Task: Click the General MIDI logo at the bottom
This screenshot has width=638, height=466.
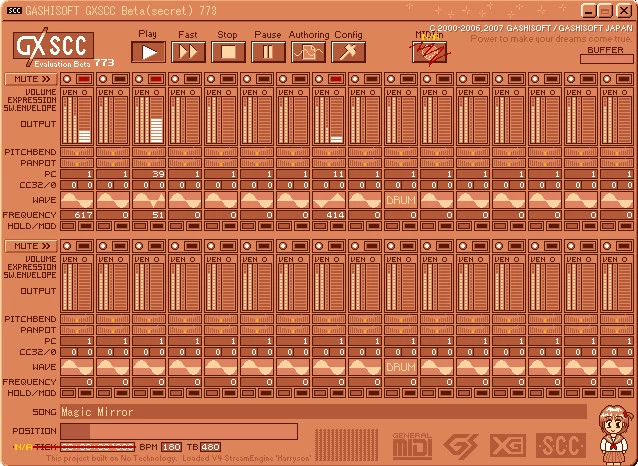Action: pyautogui.click(x=412, y=445)
